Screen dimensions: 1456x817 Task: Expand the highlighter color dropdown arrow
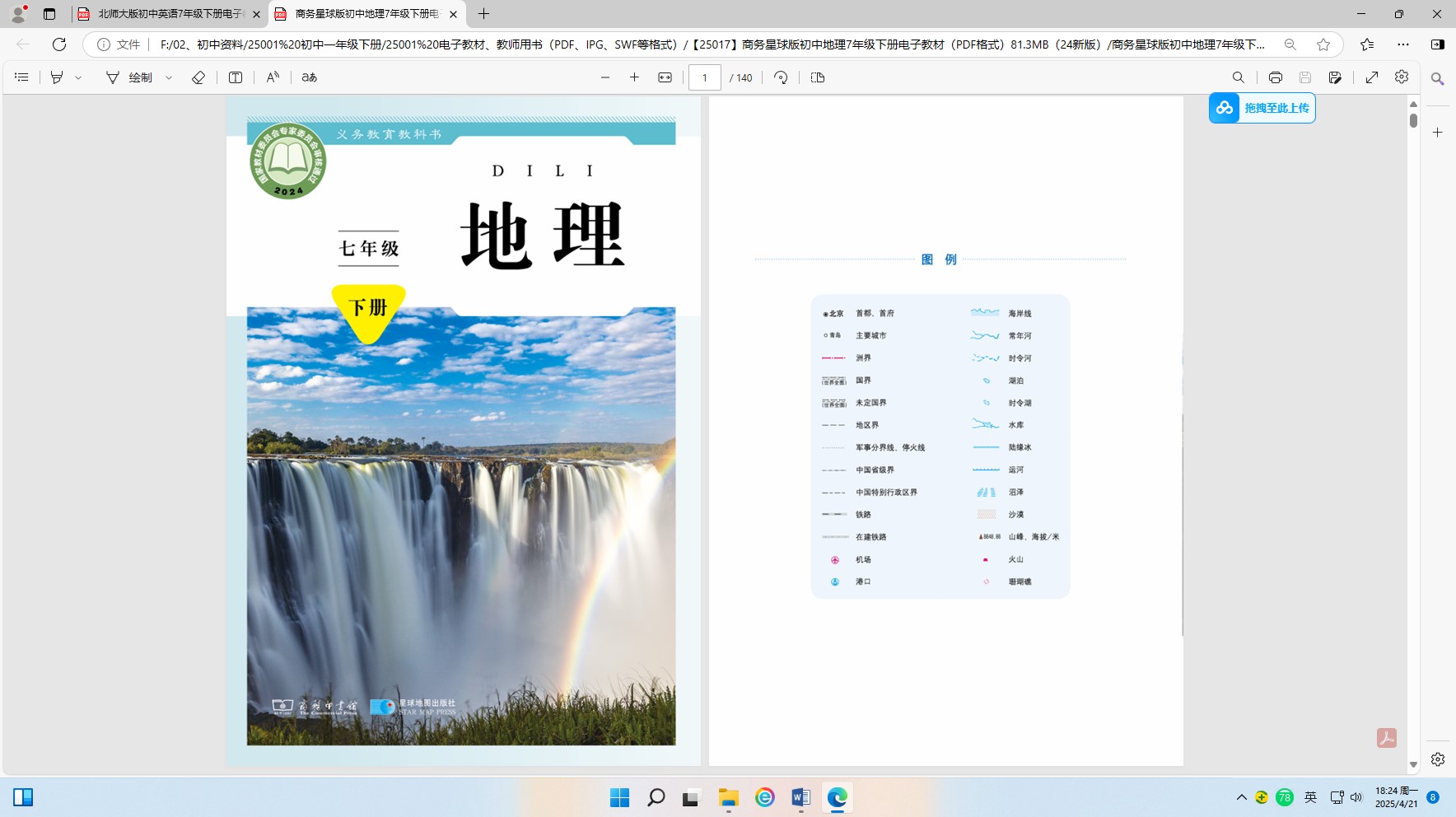pos(79,77)
